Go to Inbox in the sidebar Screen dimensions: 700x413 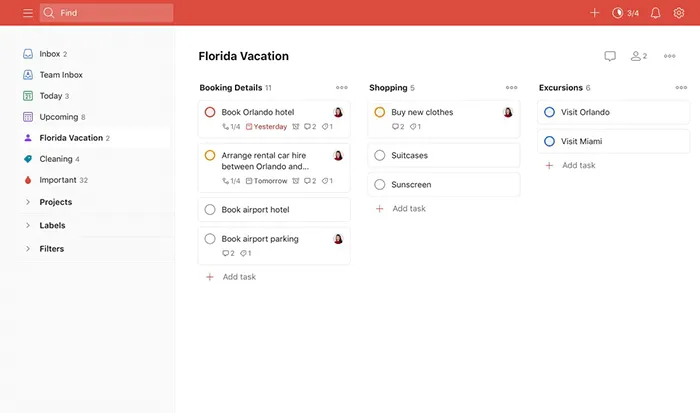pyautogui.click(x=95, y=54)
